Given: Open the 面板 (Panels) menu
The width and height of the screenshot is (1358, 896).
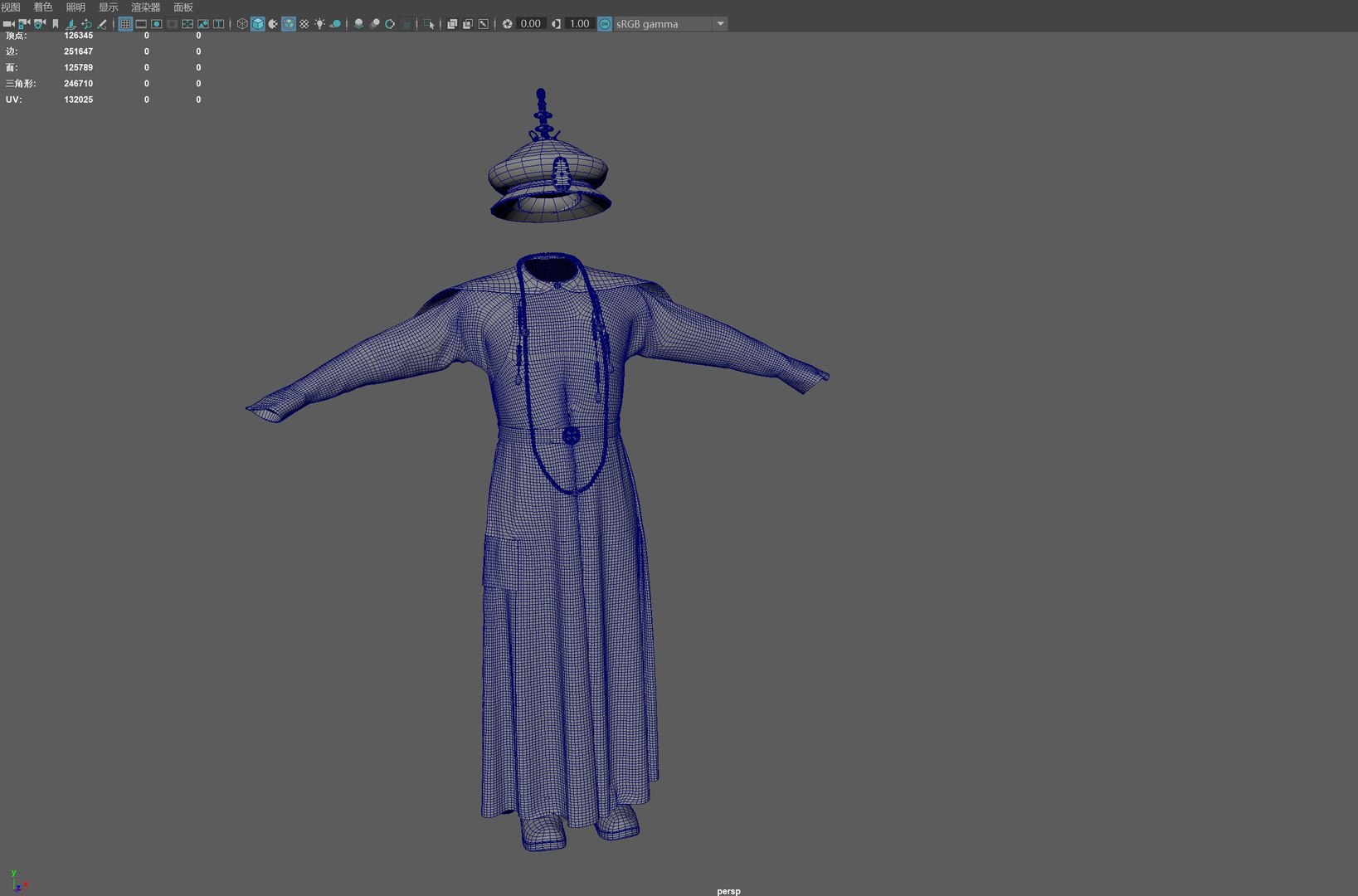Looking at the screenshot, I should tap(183, 7).
